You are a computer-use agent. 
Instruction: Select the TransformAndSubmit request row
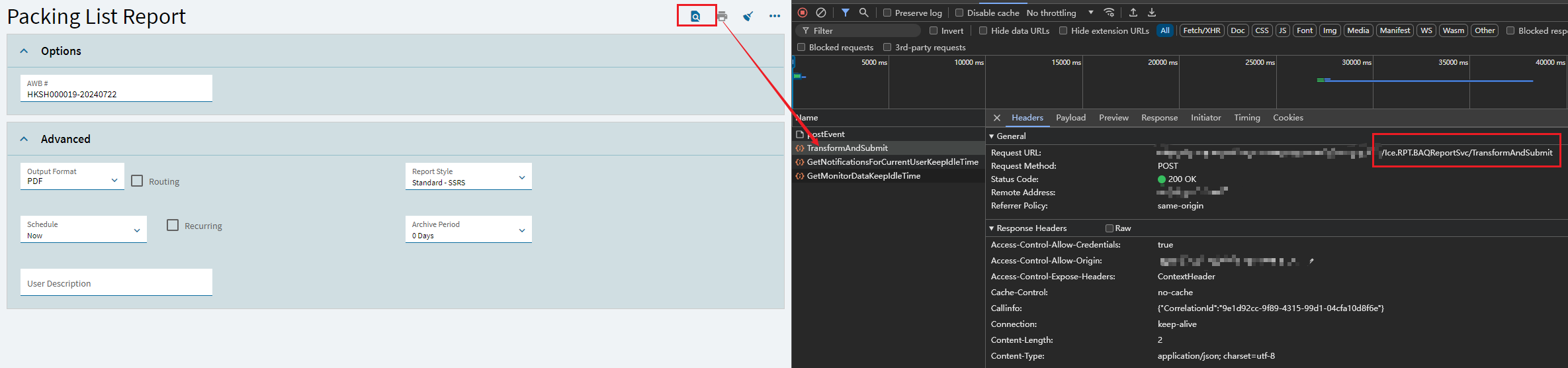click(x=889, y=148)
